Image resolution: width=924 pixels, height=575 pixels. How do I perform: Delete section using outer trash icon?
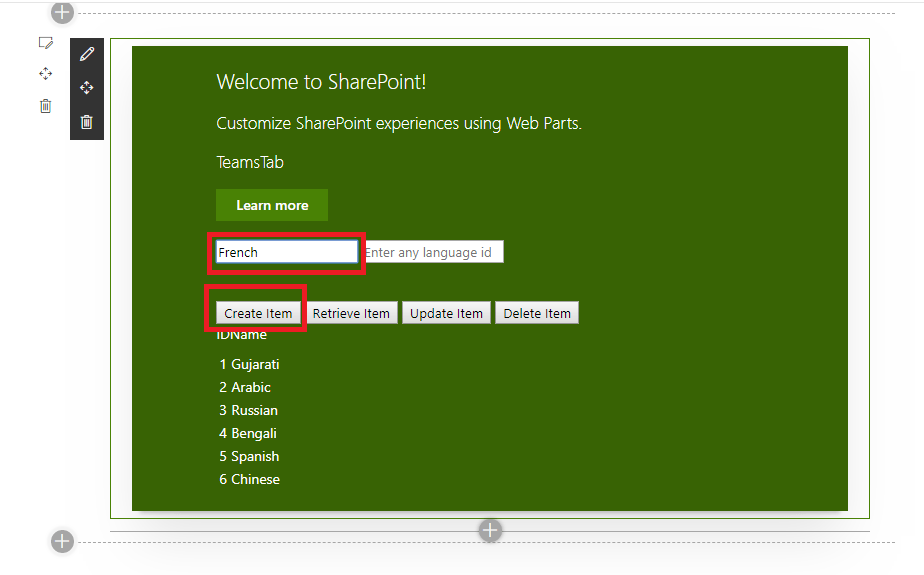point(45,106)
